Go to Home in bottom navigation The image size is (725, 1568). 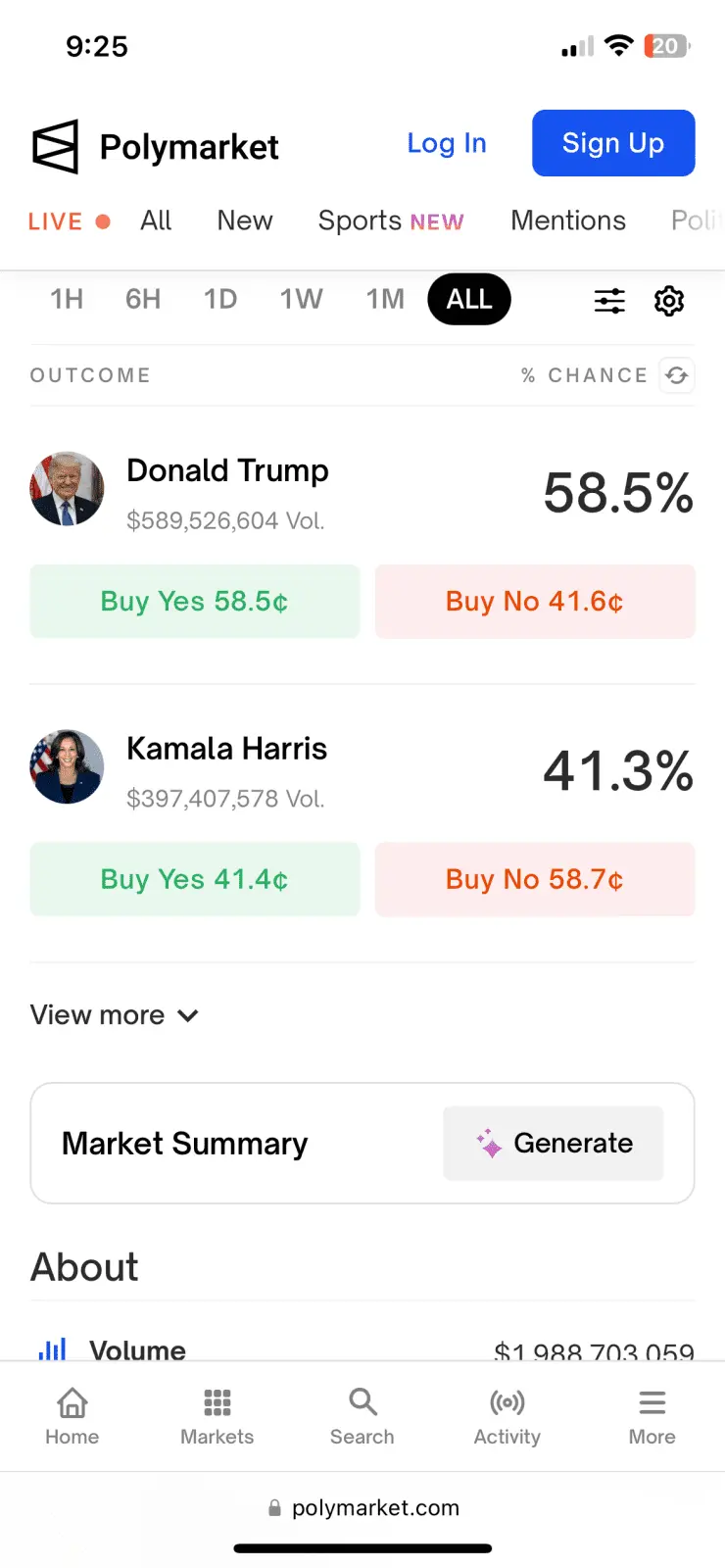tap(72, 1416)
